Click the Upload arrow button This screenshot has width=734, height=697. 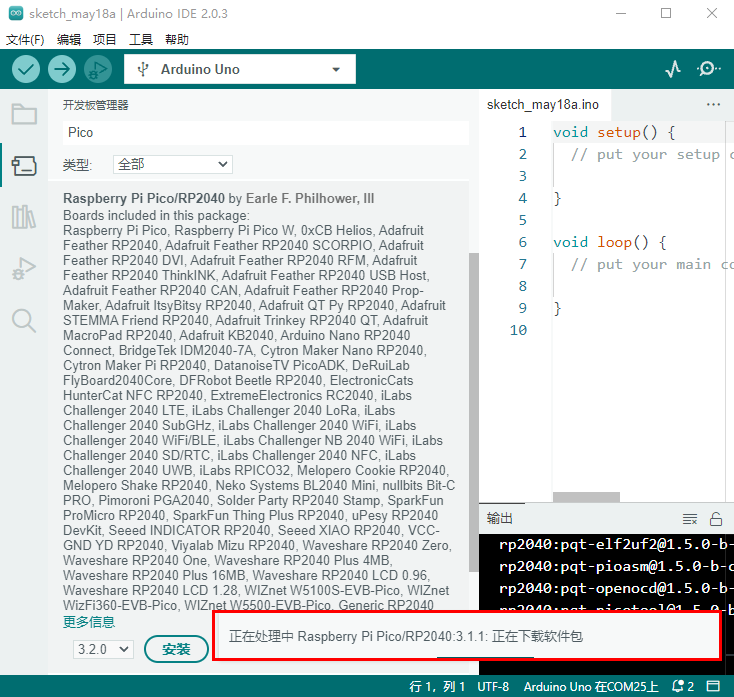62,69
